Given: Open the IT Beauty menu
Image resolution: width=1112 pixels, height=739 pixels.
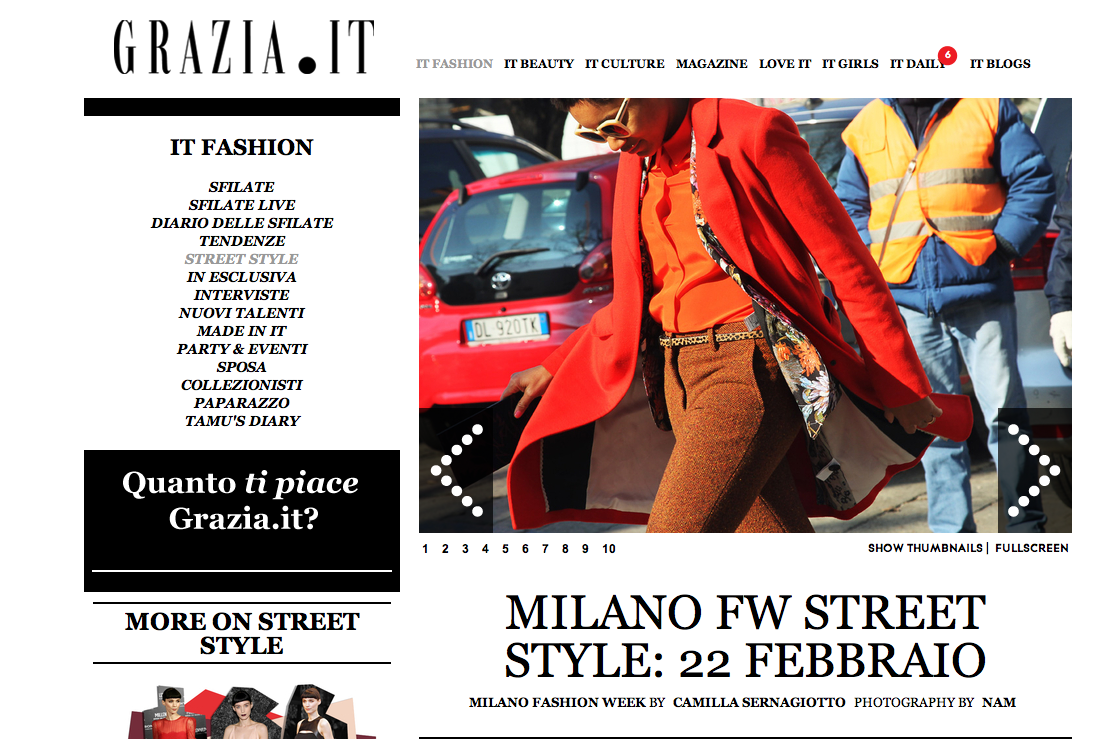Looking at the screenshot, I should pos(539,64).
